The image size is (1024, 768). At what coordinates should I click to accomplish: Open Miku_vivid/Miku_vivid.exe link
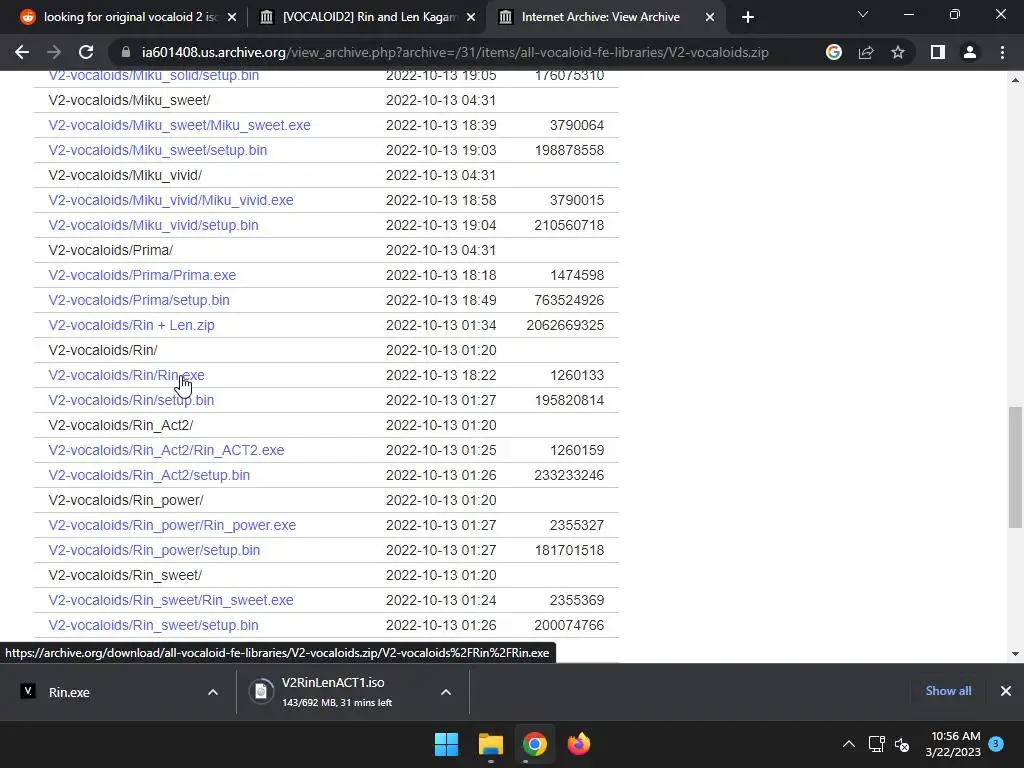(x=170, y=200)
